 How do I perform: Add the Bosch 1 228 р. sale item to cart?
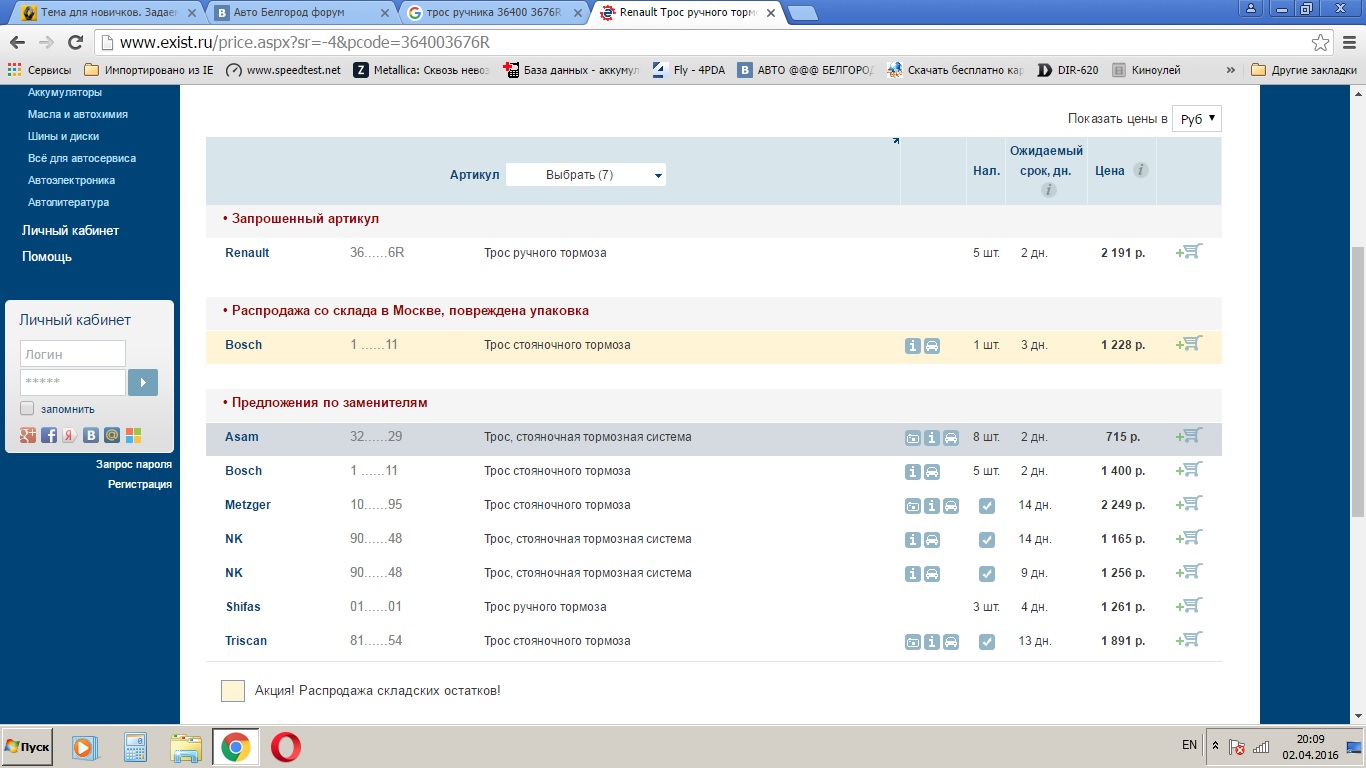point(1189,344)
